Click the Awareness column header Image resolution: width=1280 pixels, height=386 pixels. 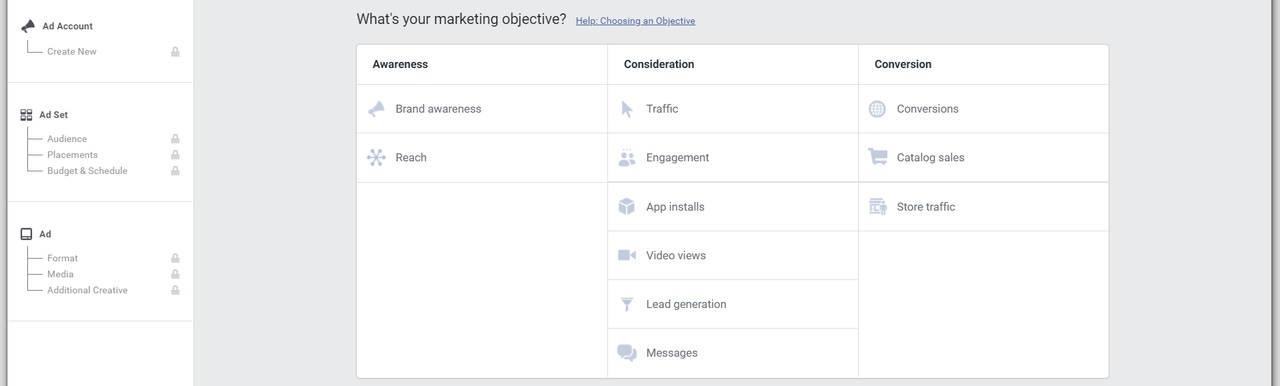point(400,64)
